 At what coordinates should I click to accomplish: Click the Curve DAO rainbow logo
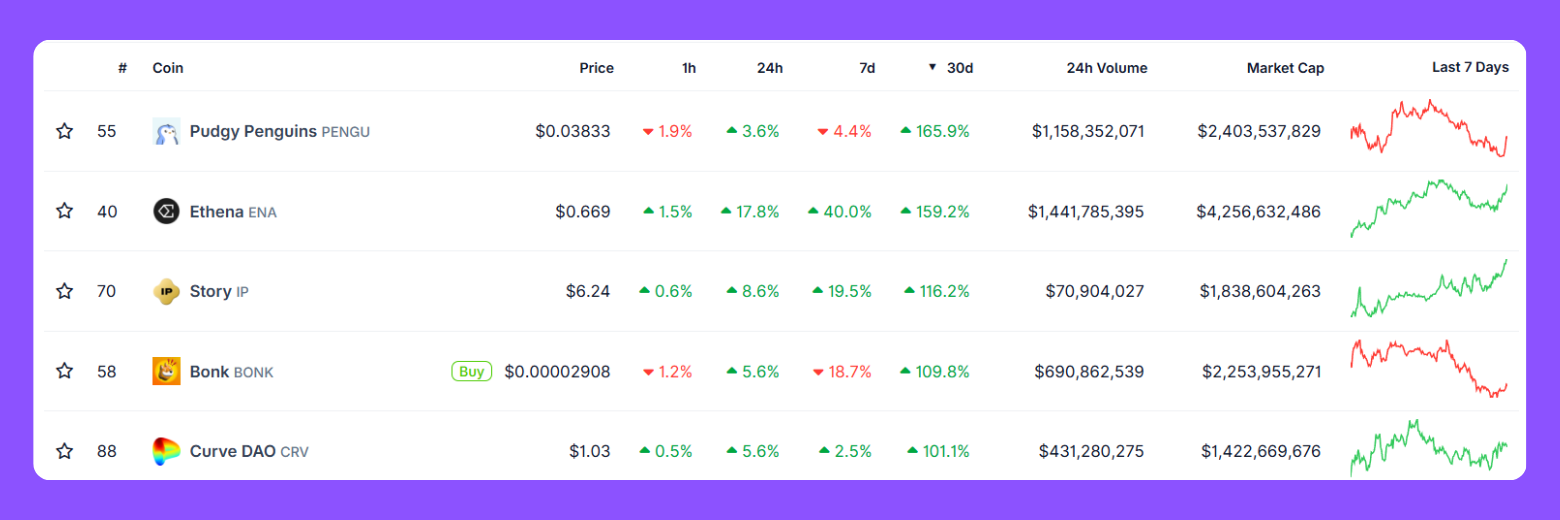point(166,451)
